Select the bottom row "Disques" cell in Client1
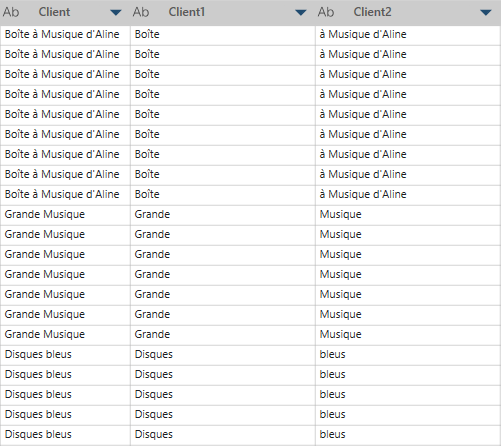Viewport: 502px width, 446px height. point(223,435)
